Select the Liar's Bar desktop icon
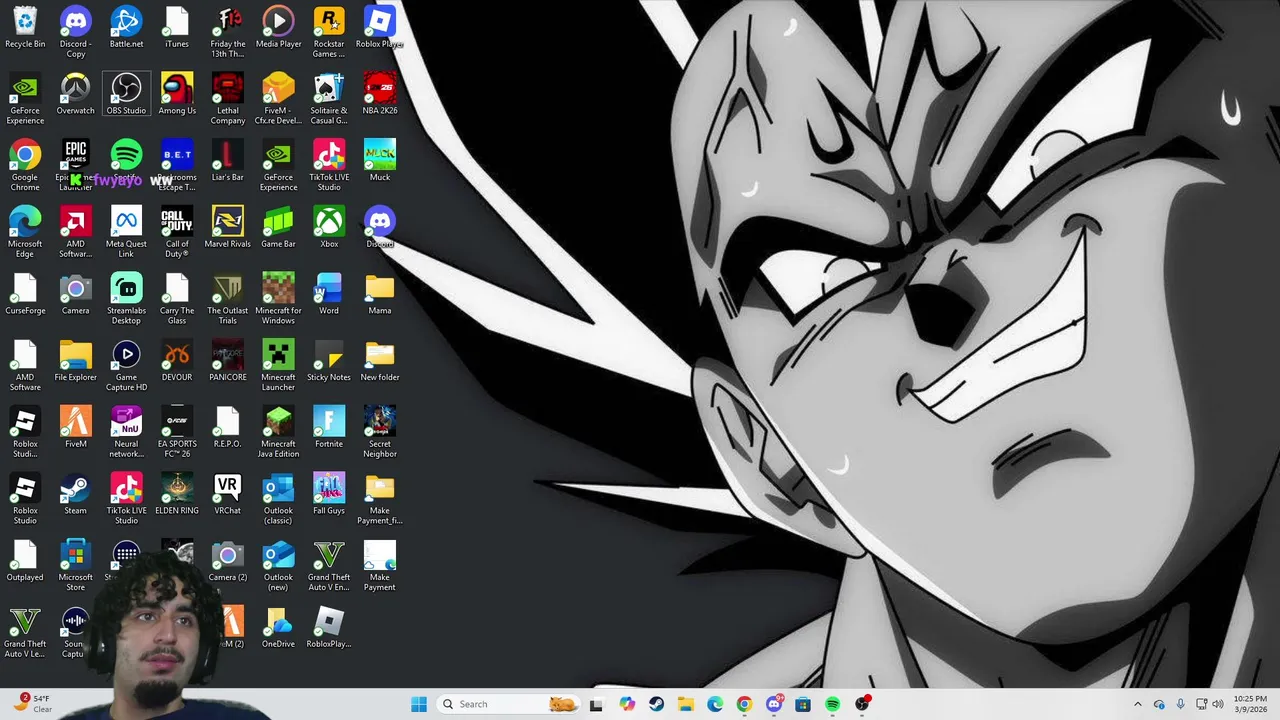The image size is (1280, 720). tap(228, 162)
